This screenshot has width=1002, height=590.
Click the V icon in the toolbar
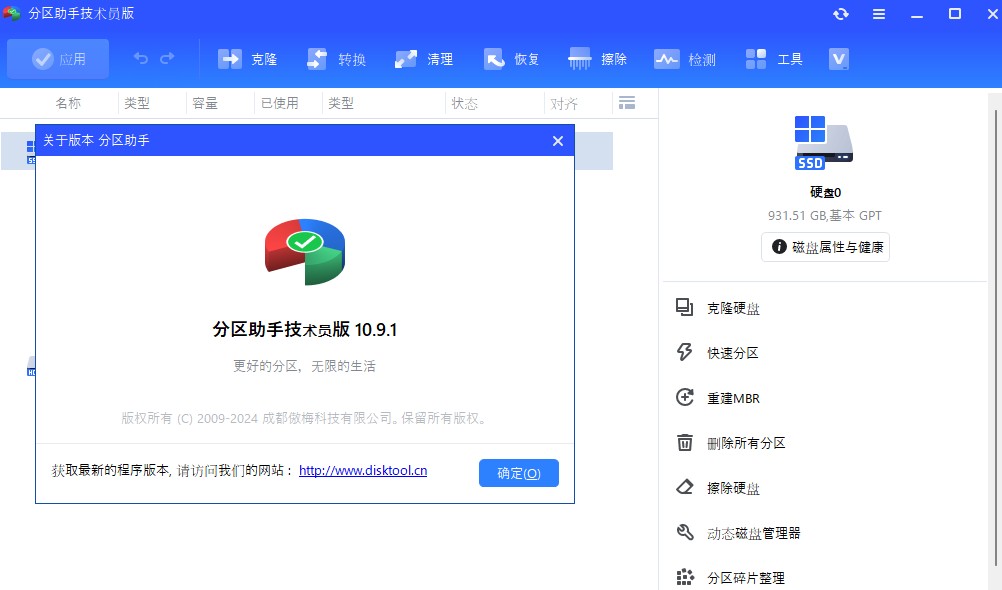click(x=839, y=59)
